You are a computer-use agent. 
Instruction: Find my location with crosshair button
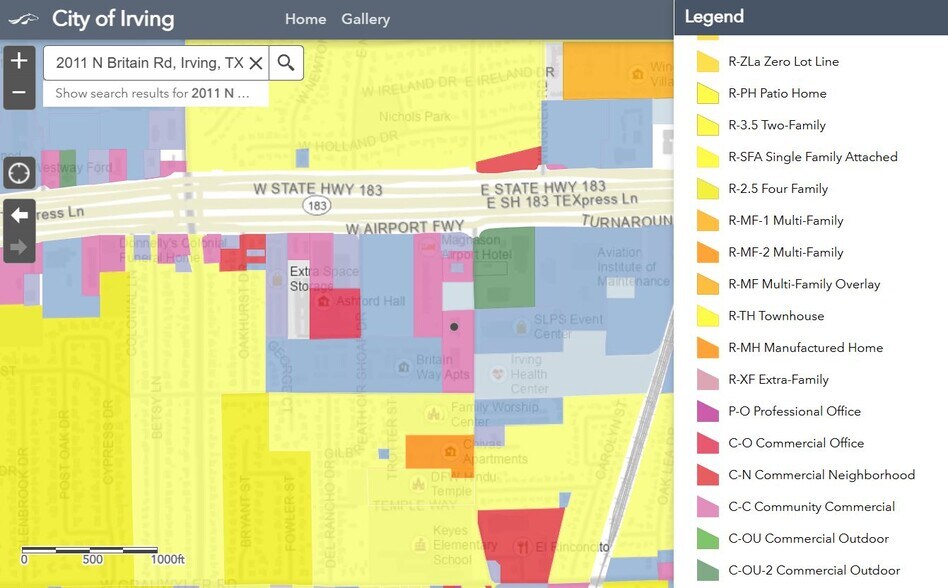19,172
